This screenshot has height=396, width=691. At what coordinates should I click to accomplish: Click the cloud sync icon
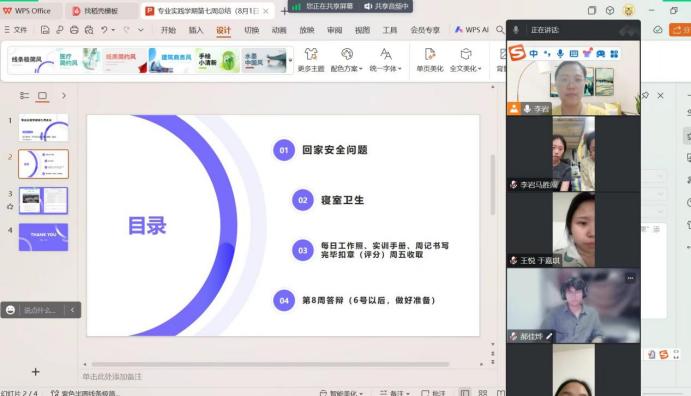point(658,30)
